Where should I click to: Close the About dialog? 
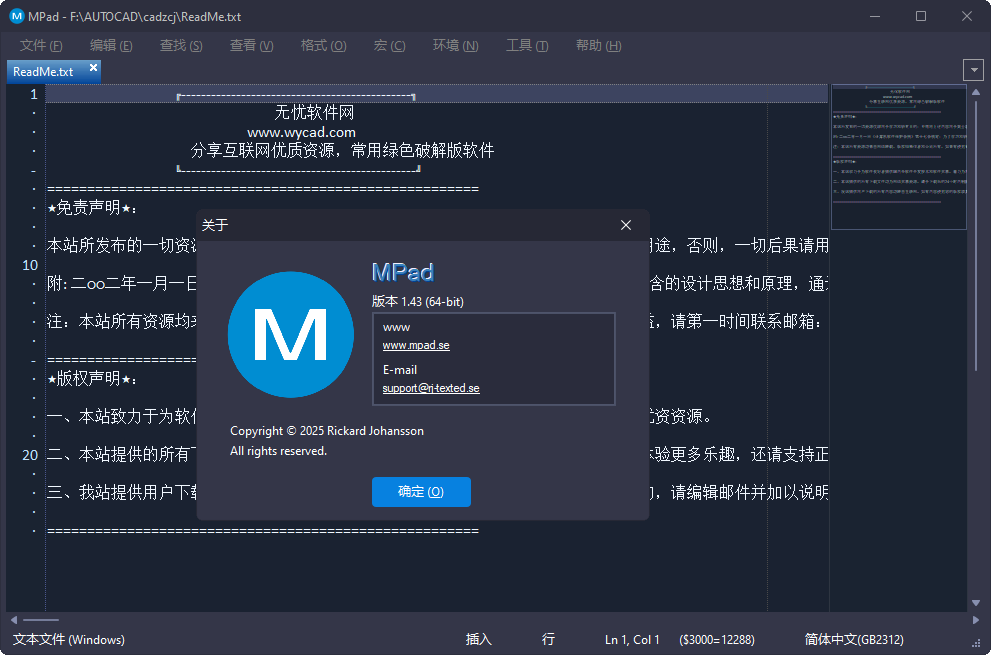click(625, 225)
